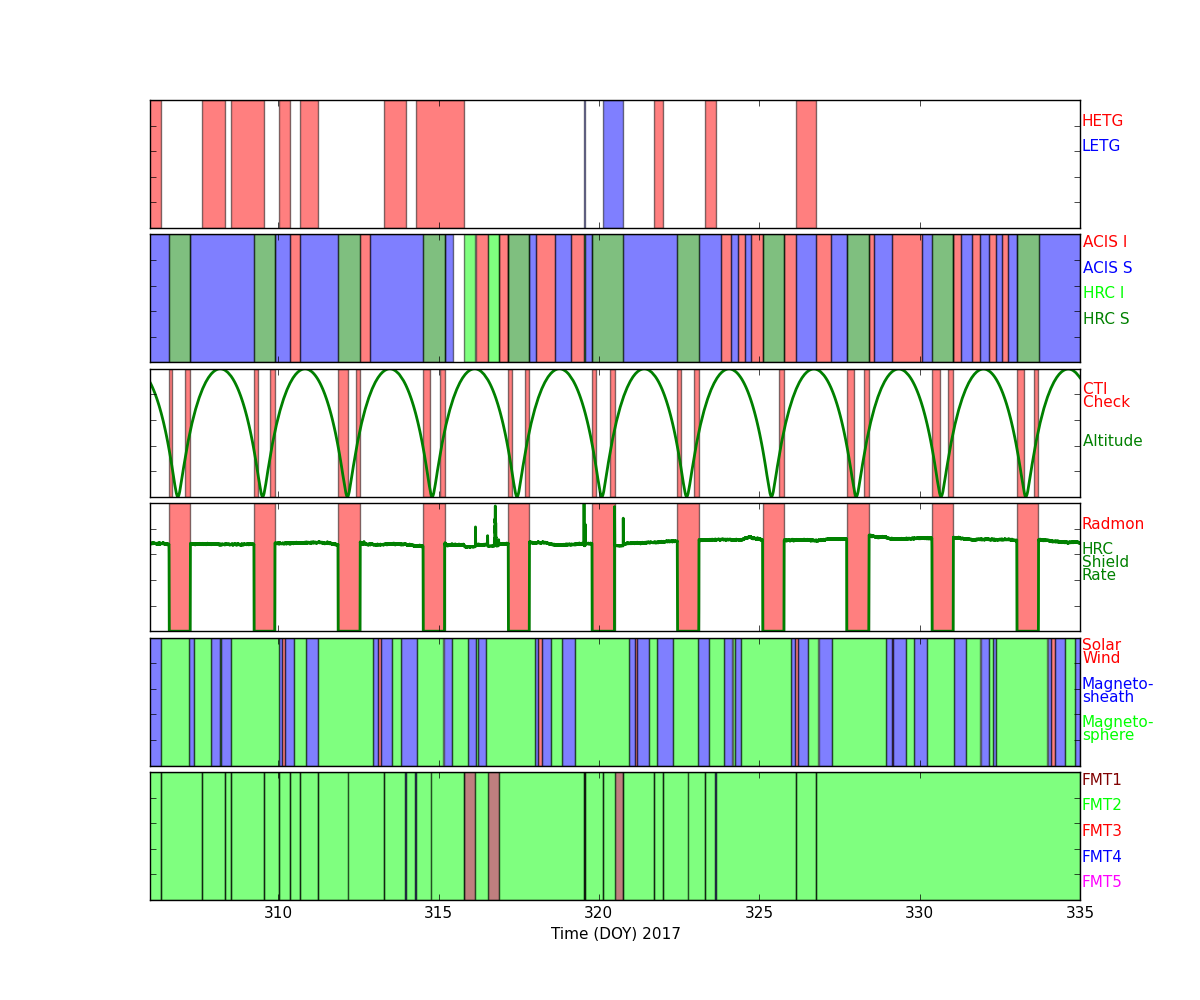Screen dimensions: 1200x1000
Task: Click the wide blue LETG bar in top panel
Action: pos(613,164)
